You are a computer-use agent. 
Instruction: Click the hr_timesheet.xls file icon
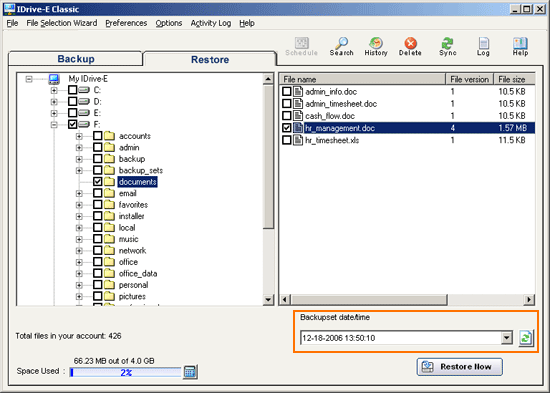(298, 140)
